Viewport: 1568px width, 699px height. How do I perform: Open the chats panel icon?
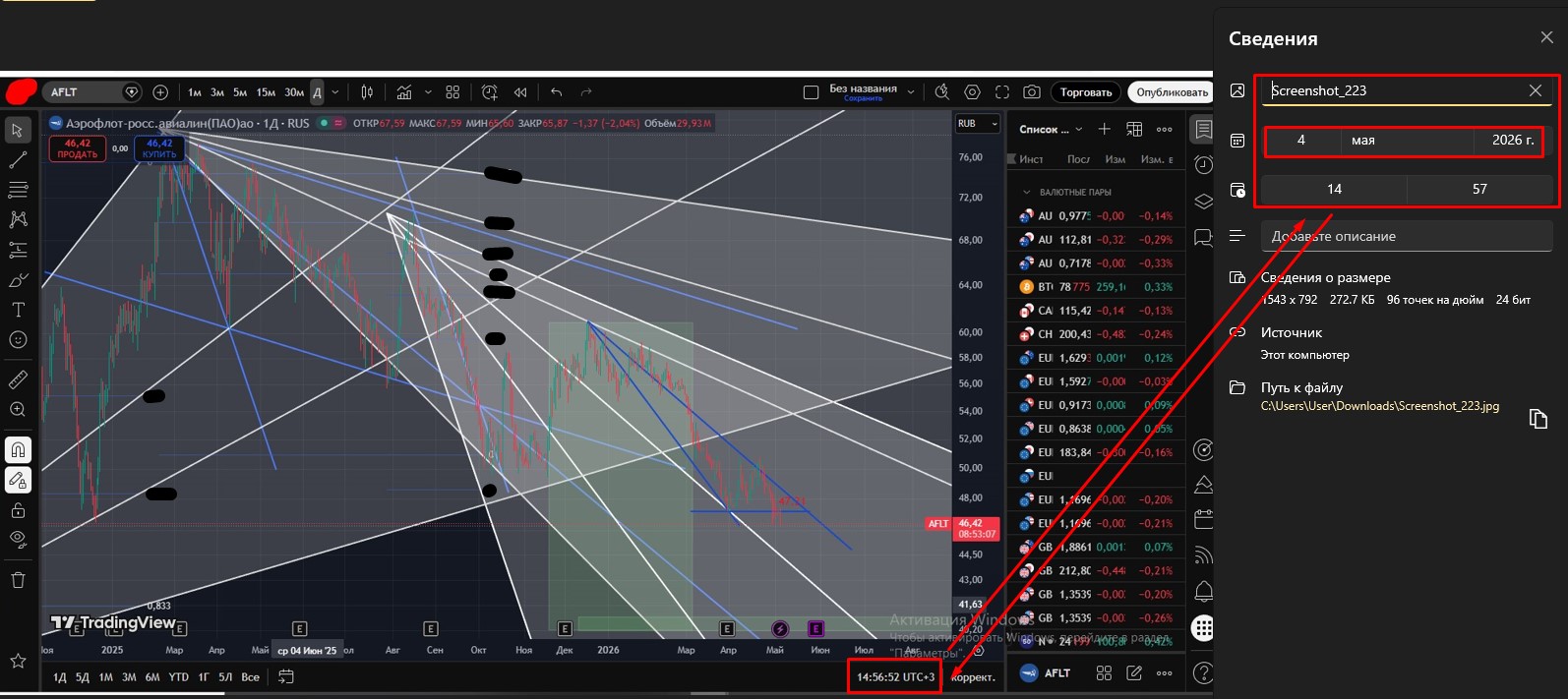pos(1203,237)
